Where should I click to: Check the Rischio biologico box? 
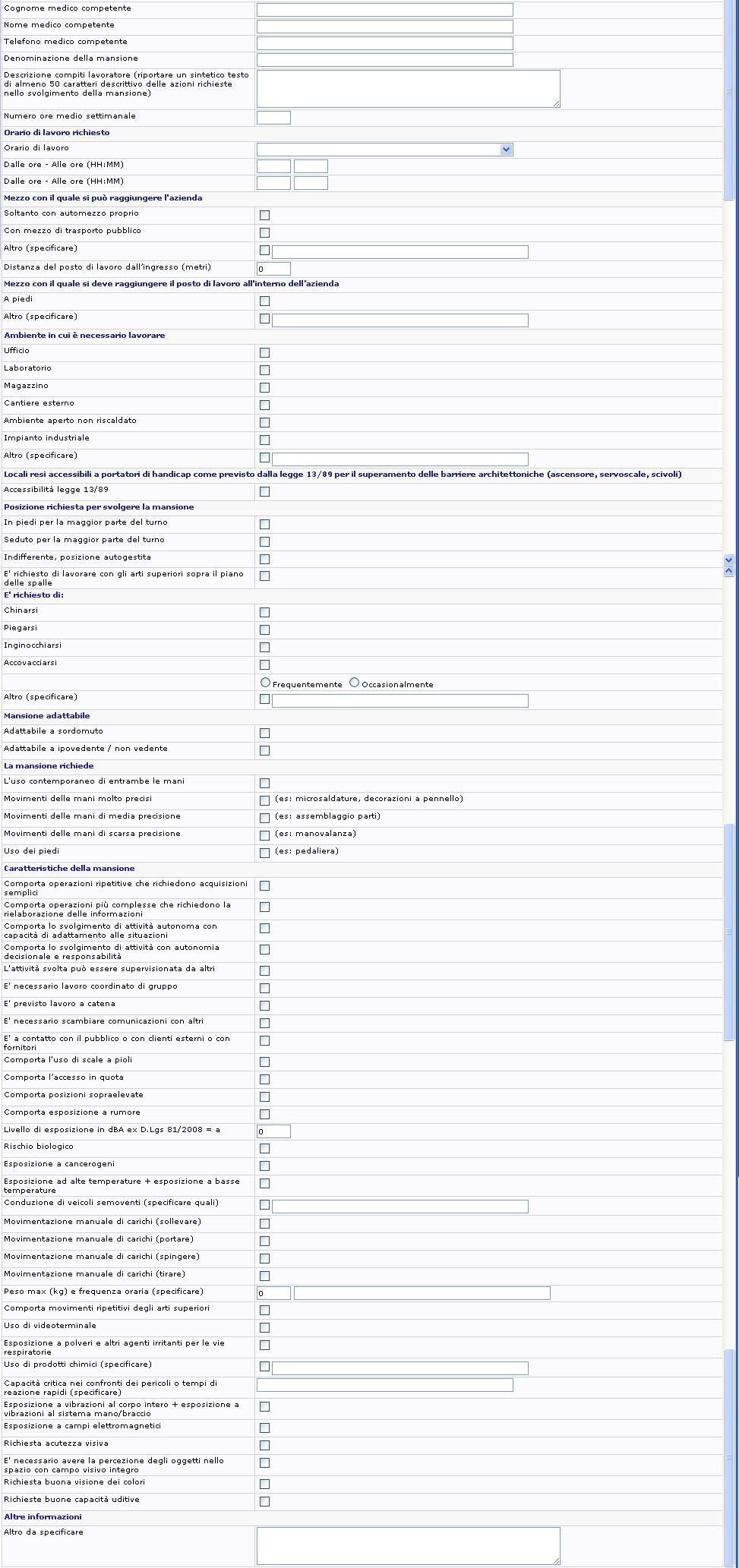264,1149
